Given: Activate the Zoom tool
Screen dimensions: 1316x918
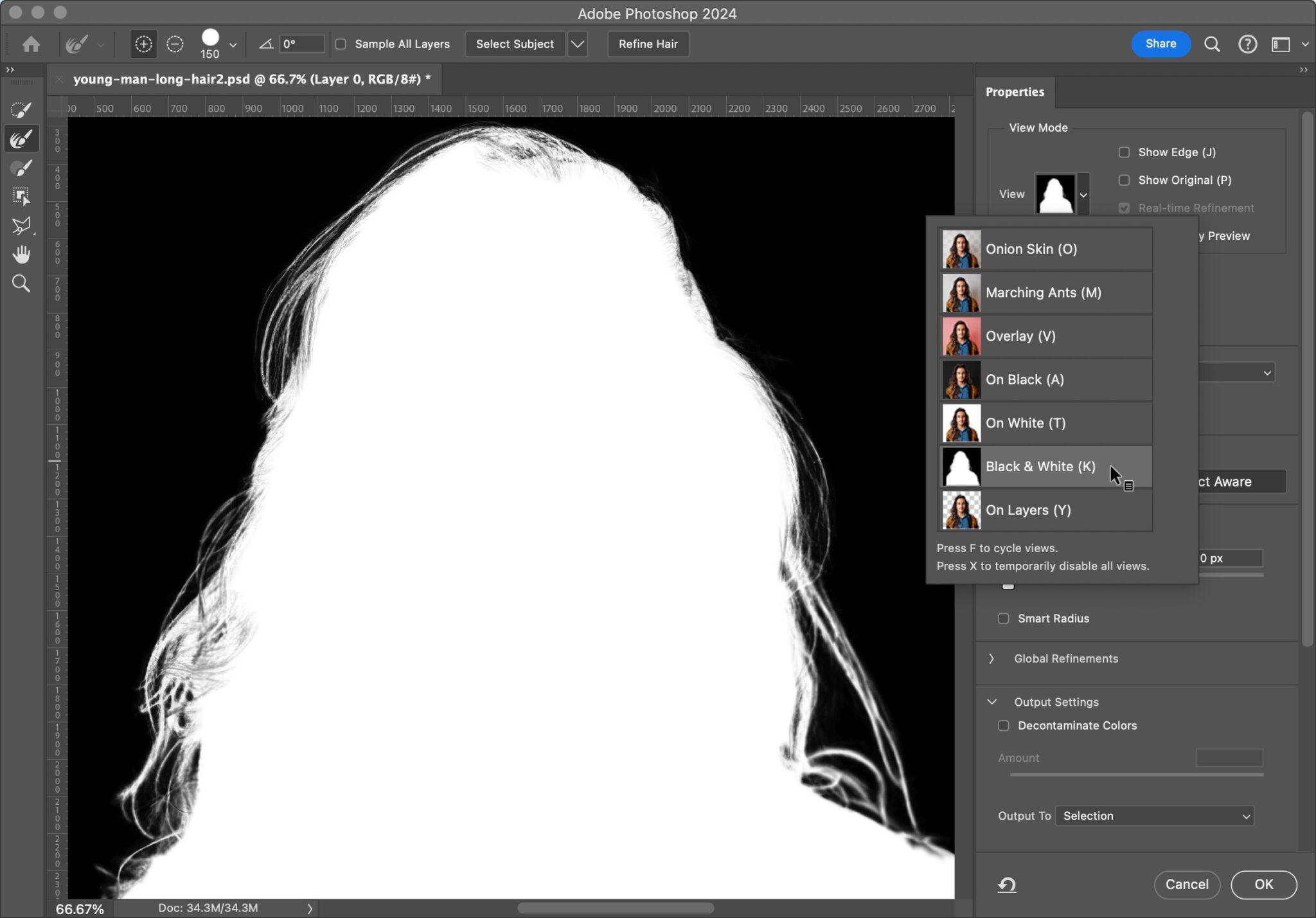Looking at the screenshot, I should coord(21,283).
